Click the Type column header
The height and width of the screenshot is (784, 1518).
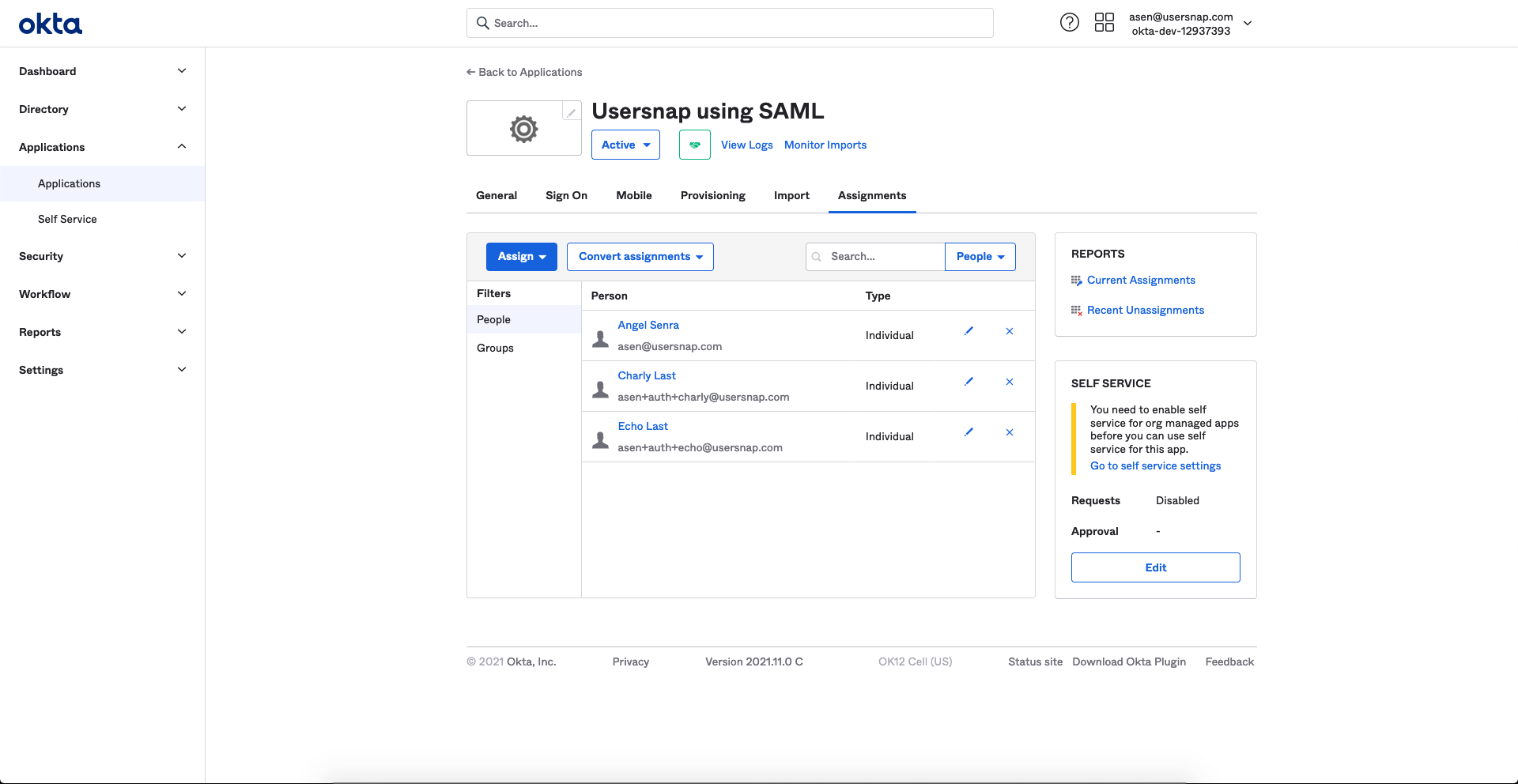pos(878,296)
